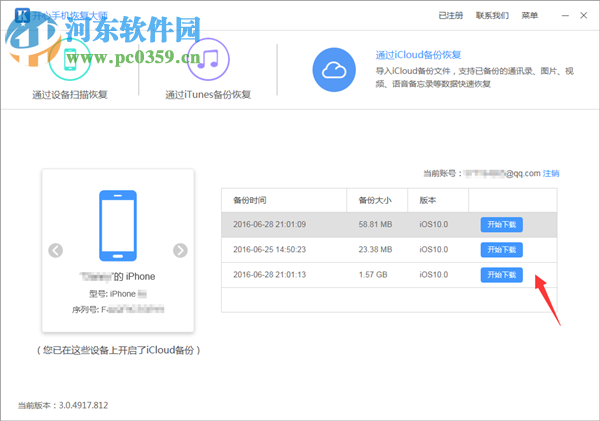Minimize the application window
This screenshot has width=600, height=421.
point(565,16)
